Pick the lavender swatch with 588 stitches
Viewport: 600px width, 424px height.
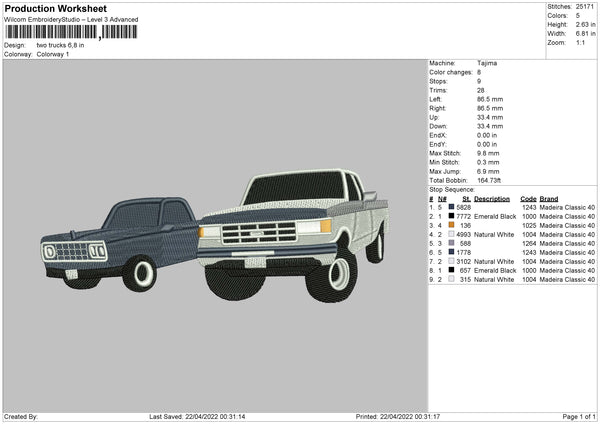tap(452, 243)
